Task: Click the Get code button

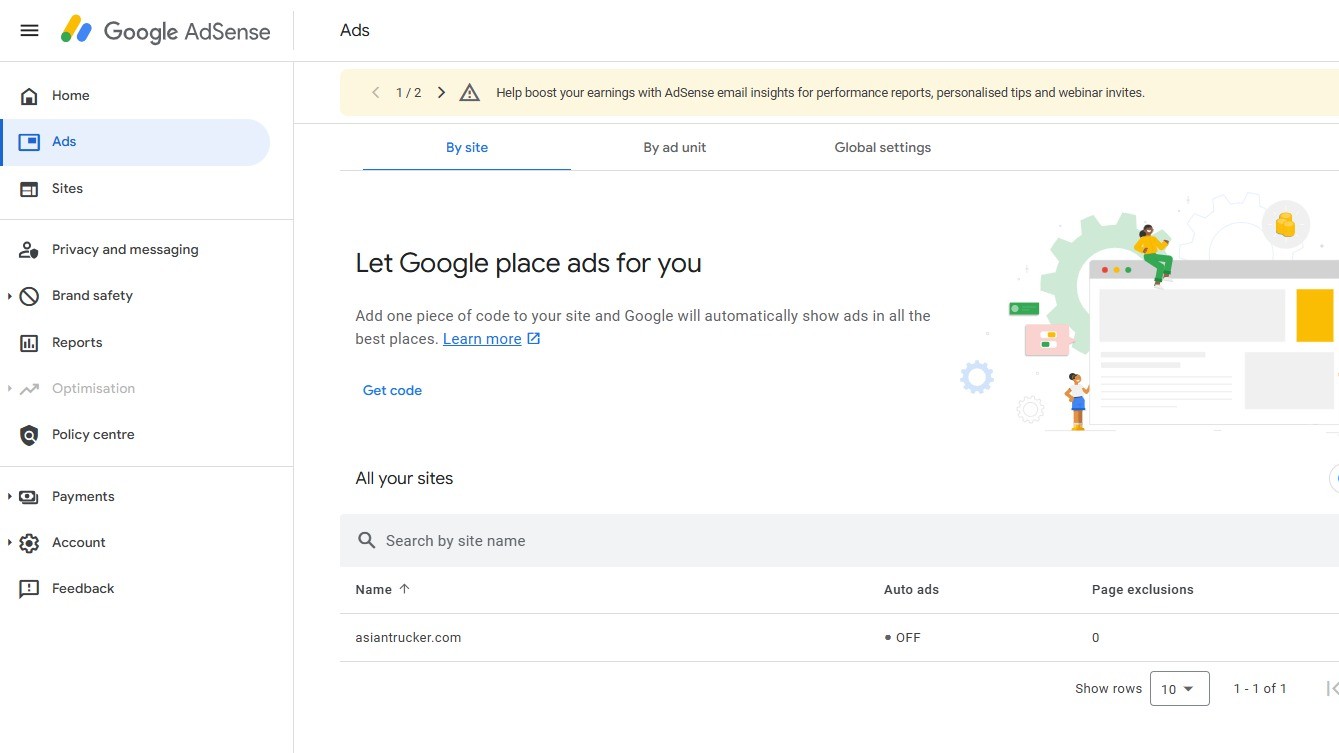Action: pos(392,391)
